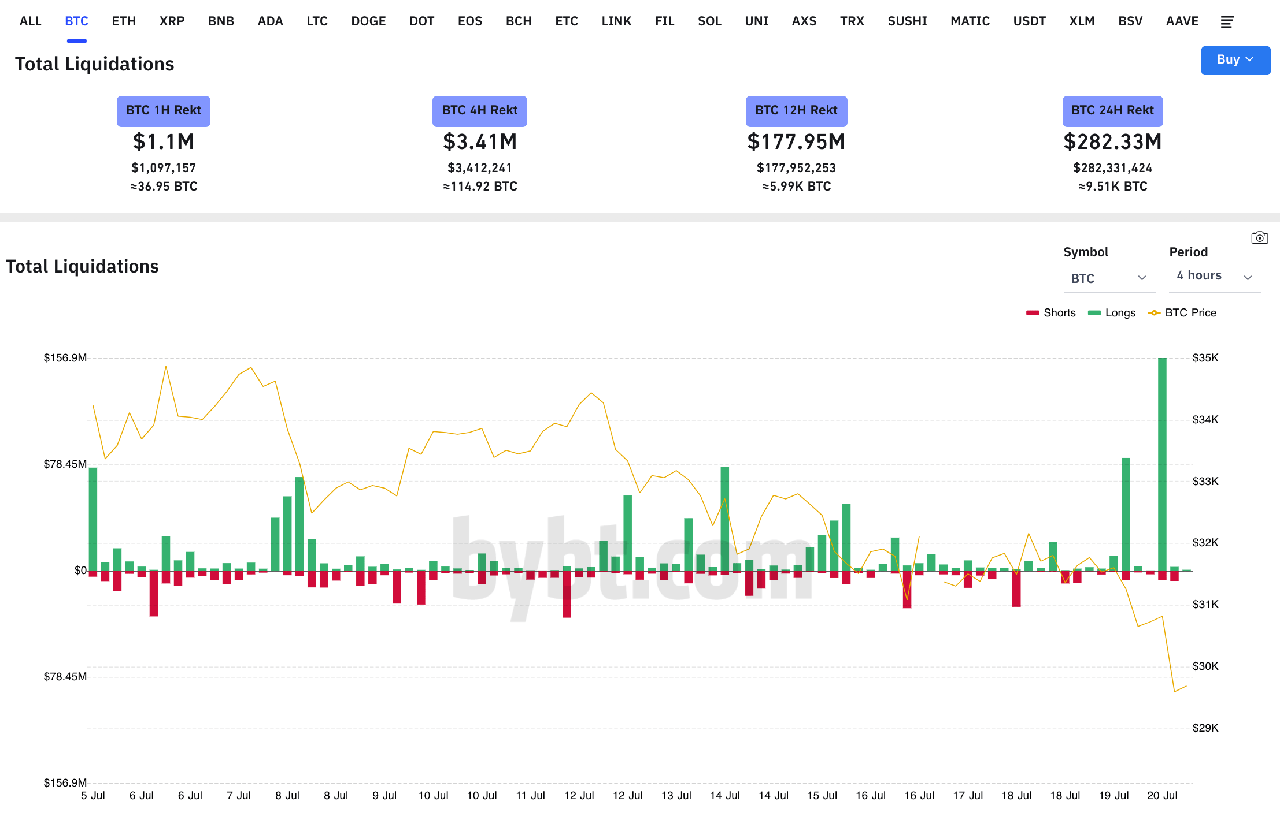Select the AAVE tab
The height and width of the screenshot is (820, 1280).
[x=1183, y=21]
